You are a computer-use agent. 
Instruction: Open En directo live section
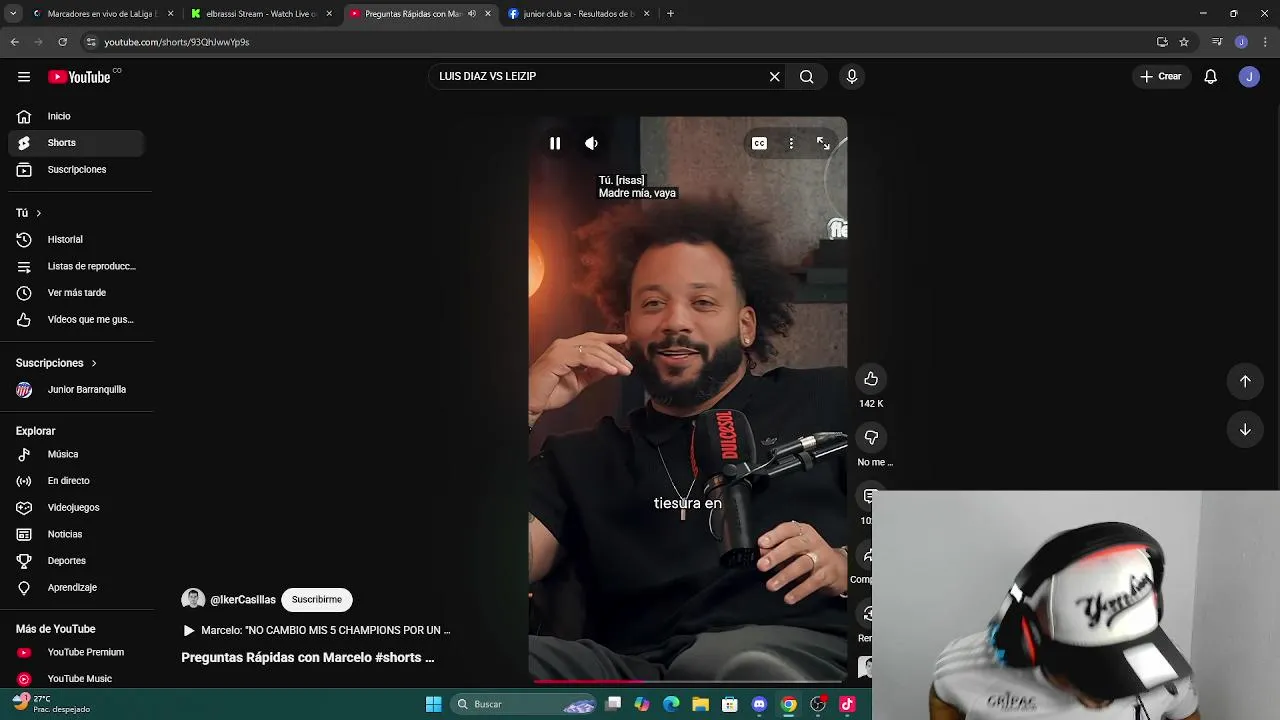(x=76, y=481)
